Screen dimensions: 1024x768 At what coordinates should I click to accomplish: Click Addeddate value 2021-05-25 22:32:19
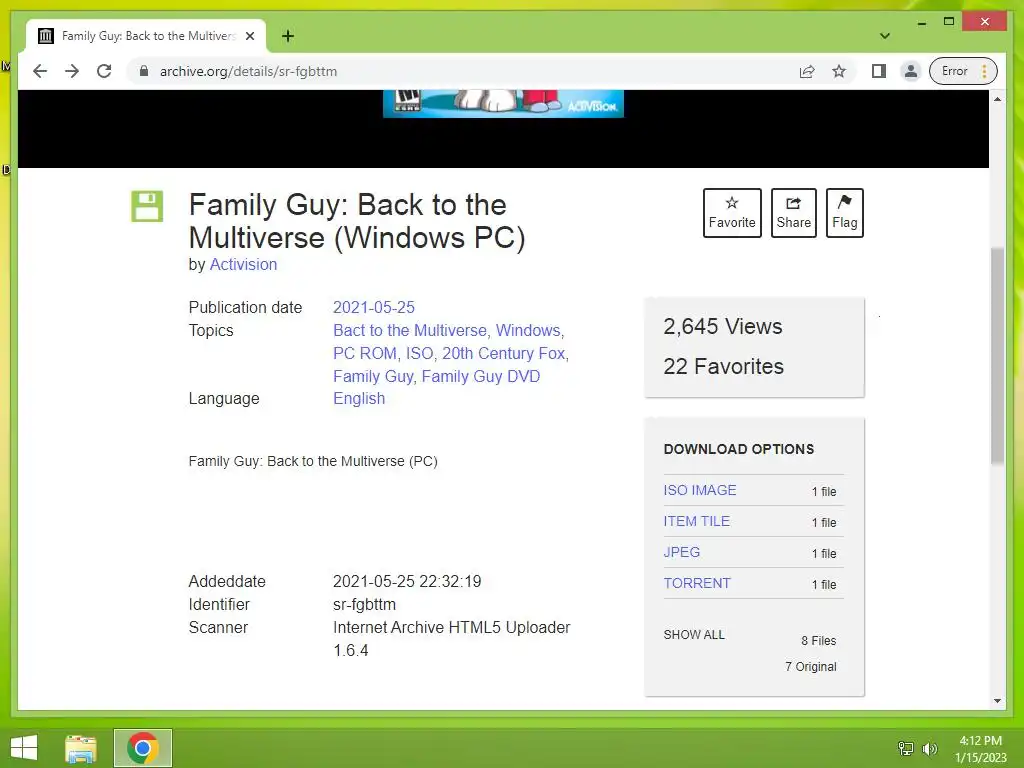tap(407, 581)
